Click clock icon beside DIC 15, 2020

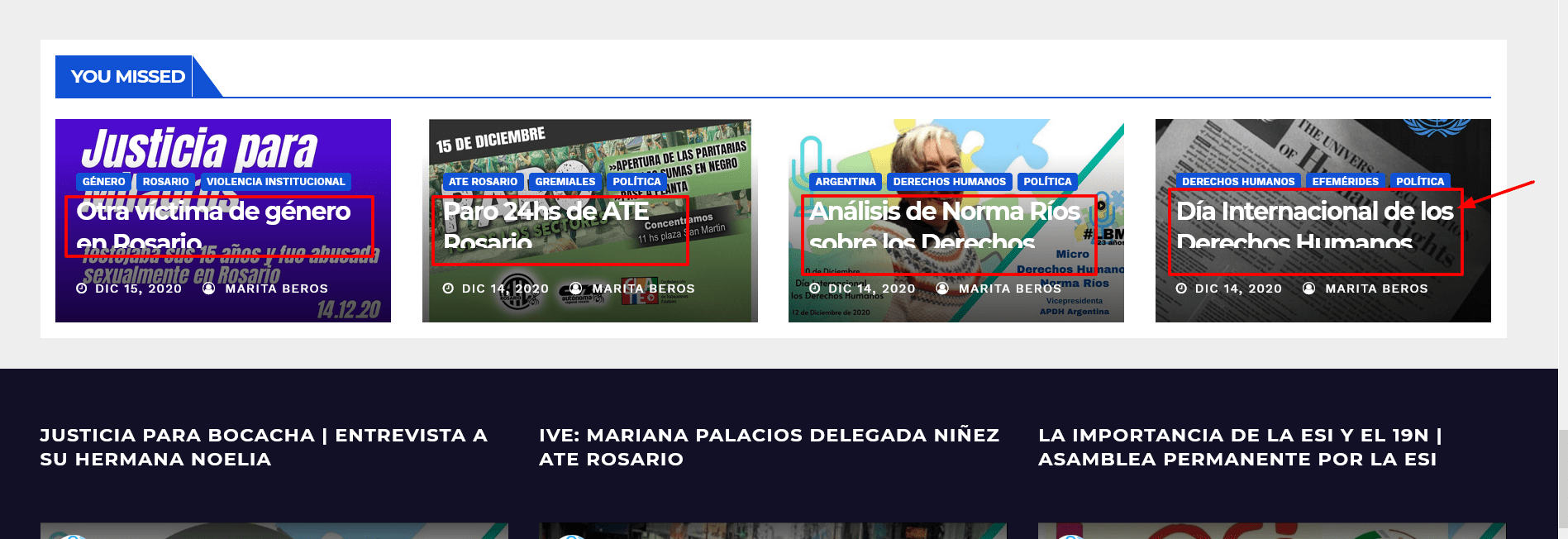point(82,289)
